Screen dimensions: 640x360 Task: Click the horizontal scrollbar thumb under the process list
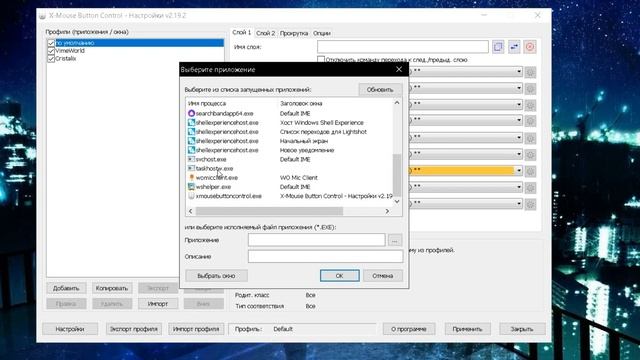coord(269,211)
